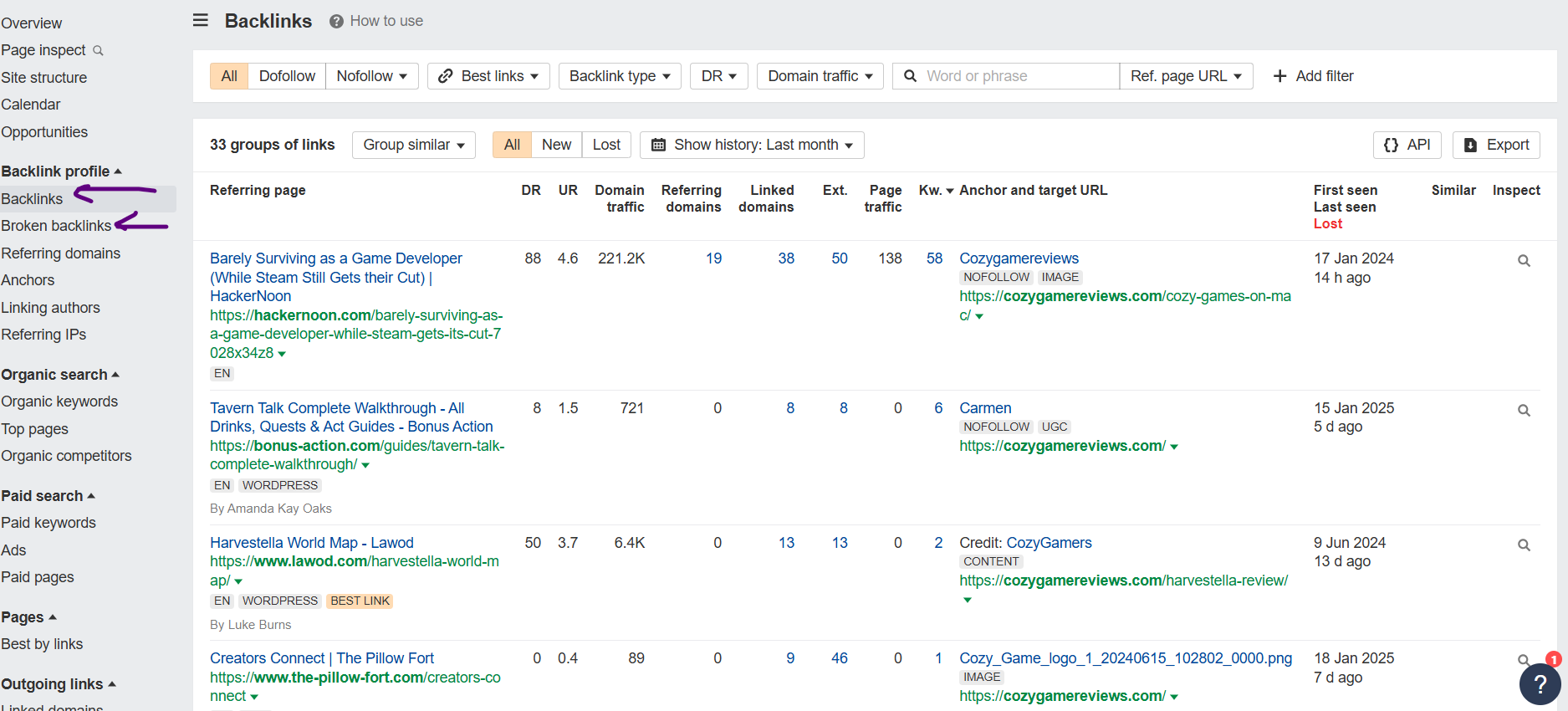Click the plus icon of Add filter

pos(1279,76)
